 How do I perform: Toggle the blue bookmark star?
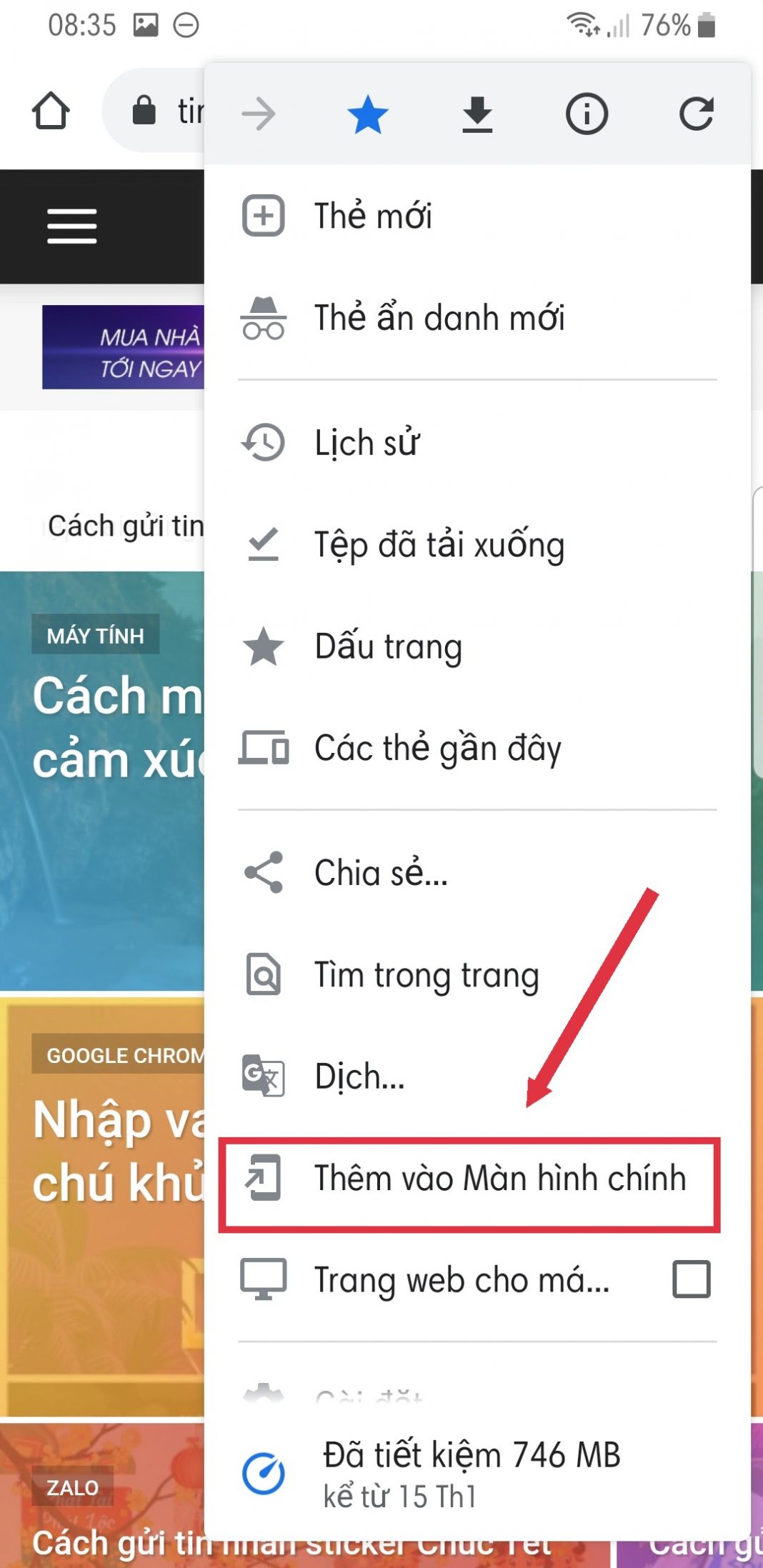pyautogui.click(x=368, y=114)
